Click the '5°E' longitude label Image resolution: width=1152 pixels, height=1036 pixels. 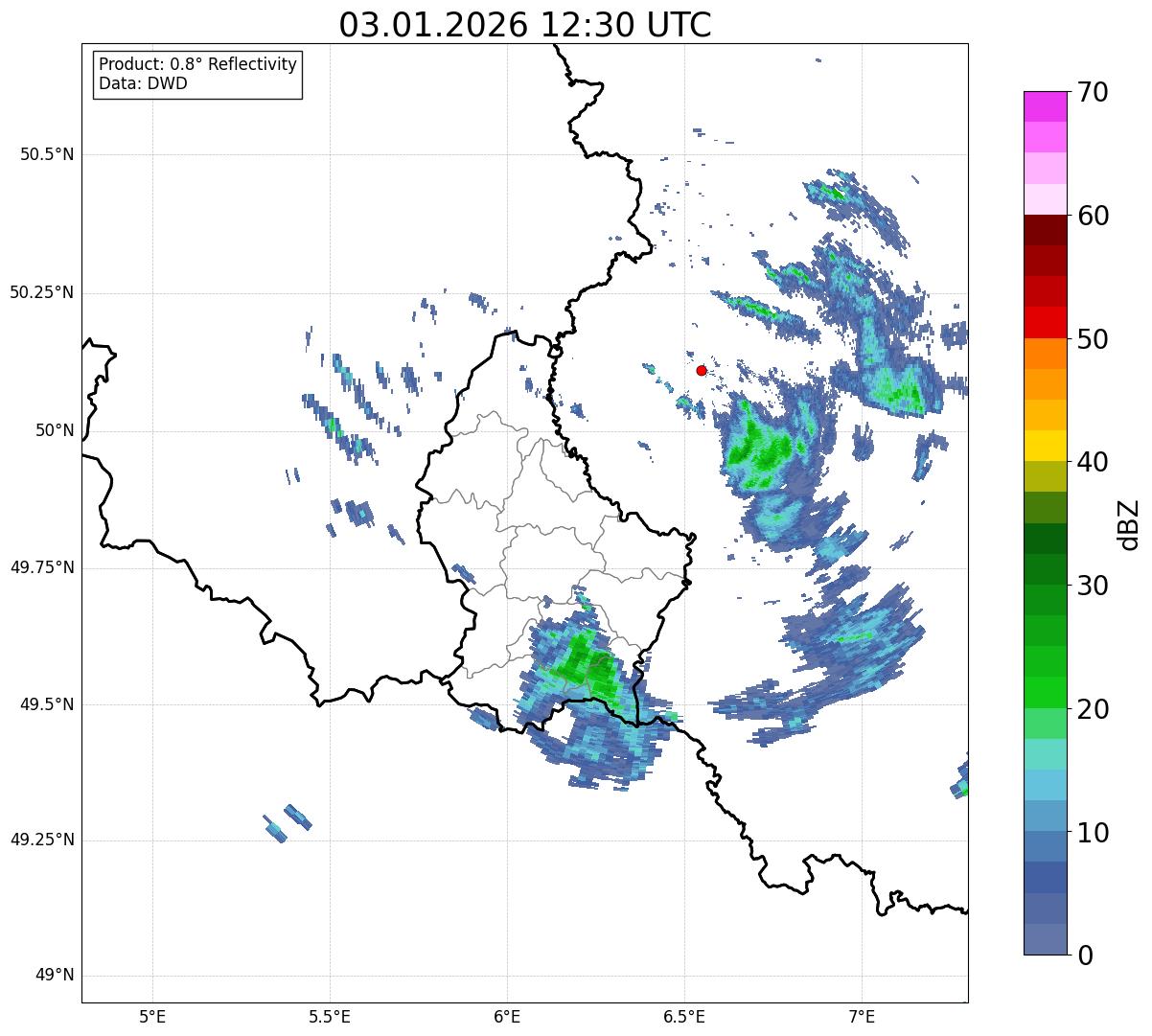coord(152,1016)
